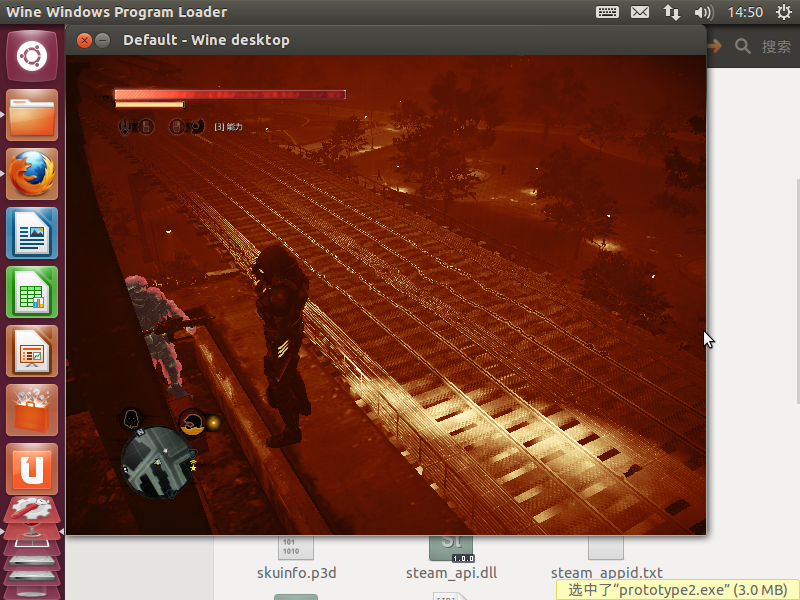Image resolution: width=800 pixels, height=600 pixels.
Task: Open LibreOffice Writer from launcher
Action: coord(32,233)
